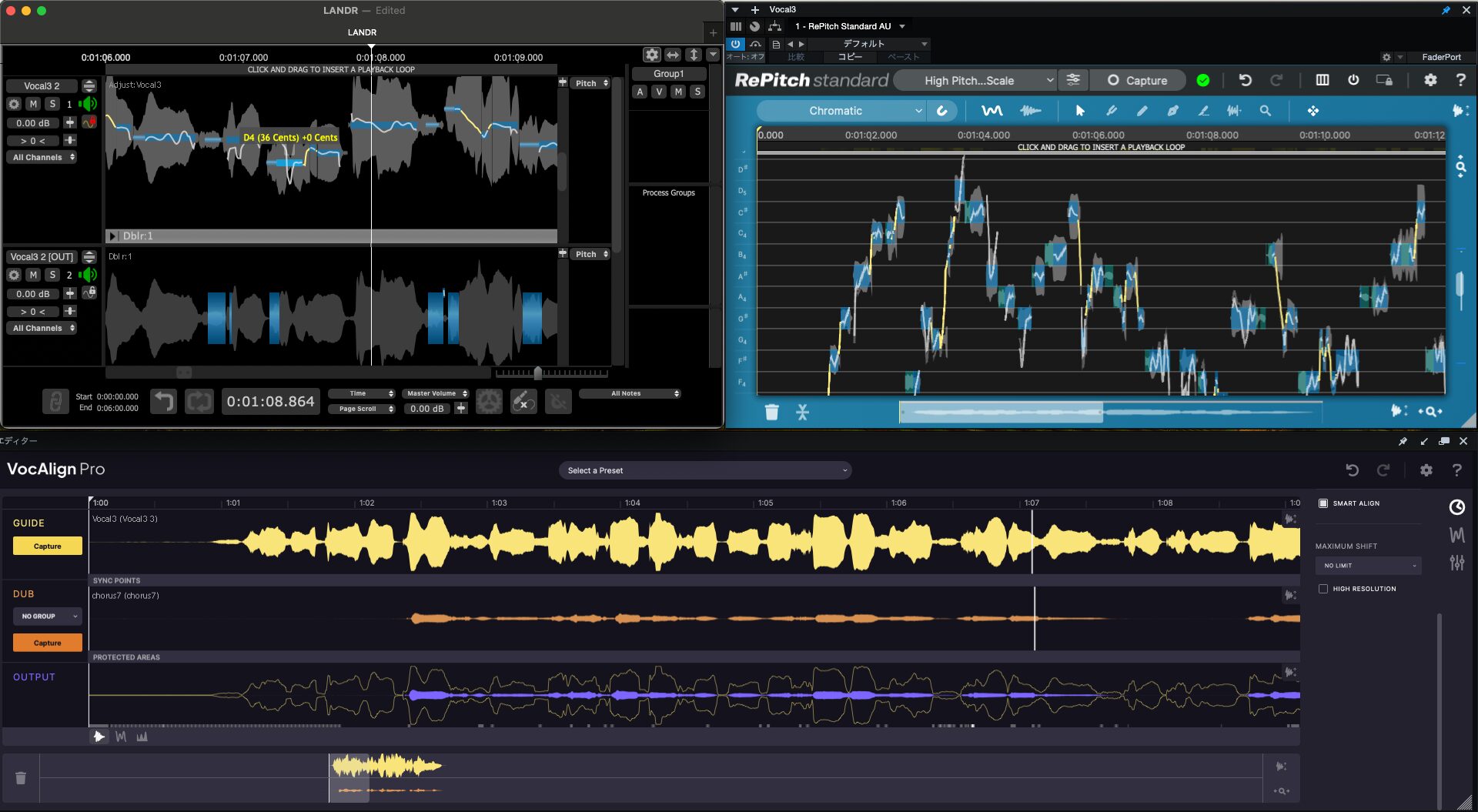Click the scale-detect icon next to Chromatic

[941, 111]
